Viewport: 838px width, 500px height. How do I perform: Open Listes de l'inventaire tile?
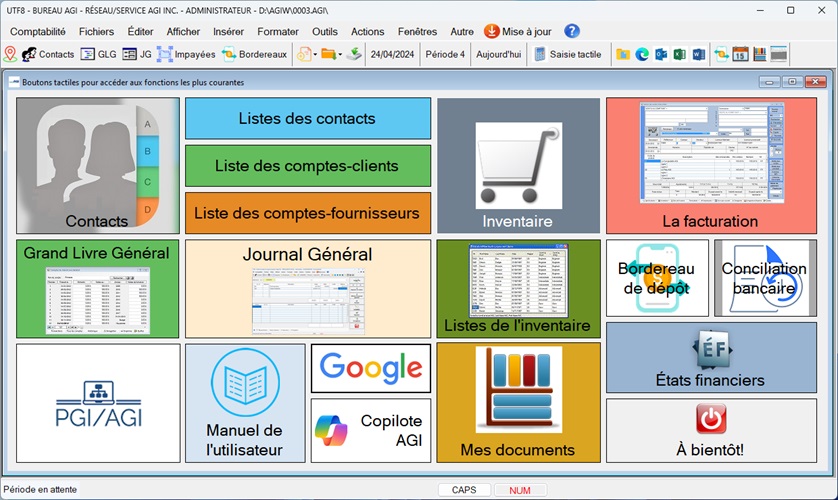[518, 288]
